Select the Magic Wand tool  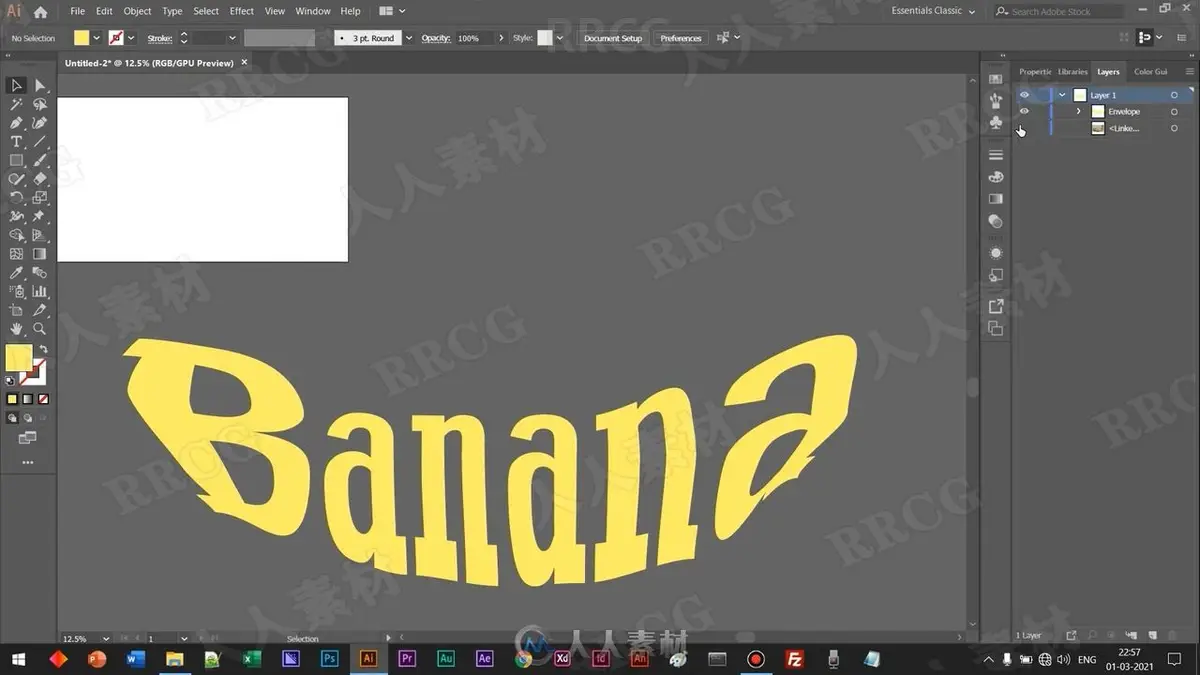17,104
